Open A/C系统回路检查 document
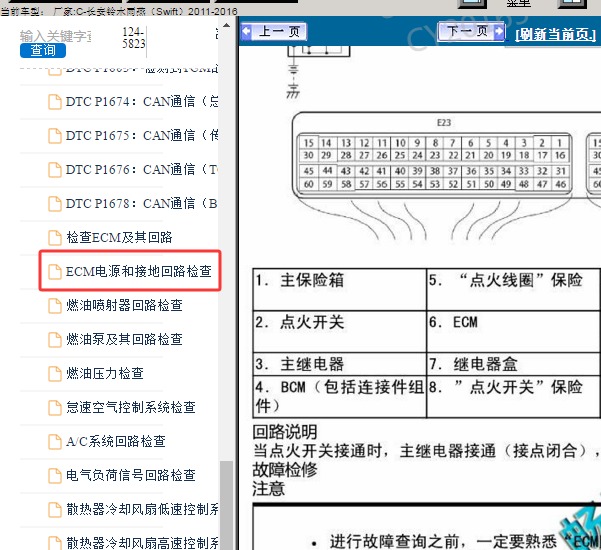Image resolution: width=601 pixels, height=550 pixels. pos(116,442)
